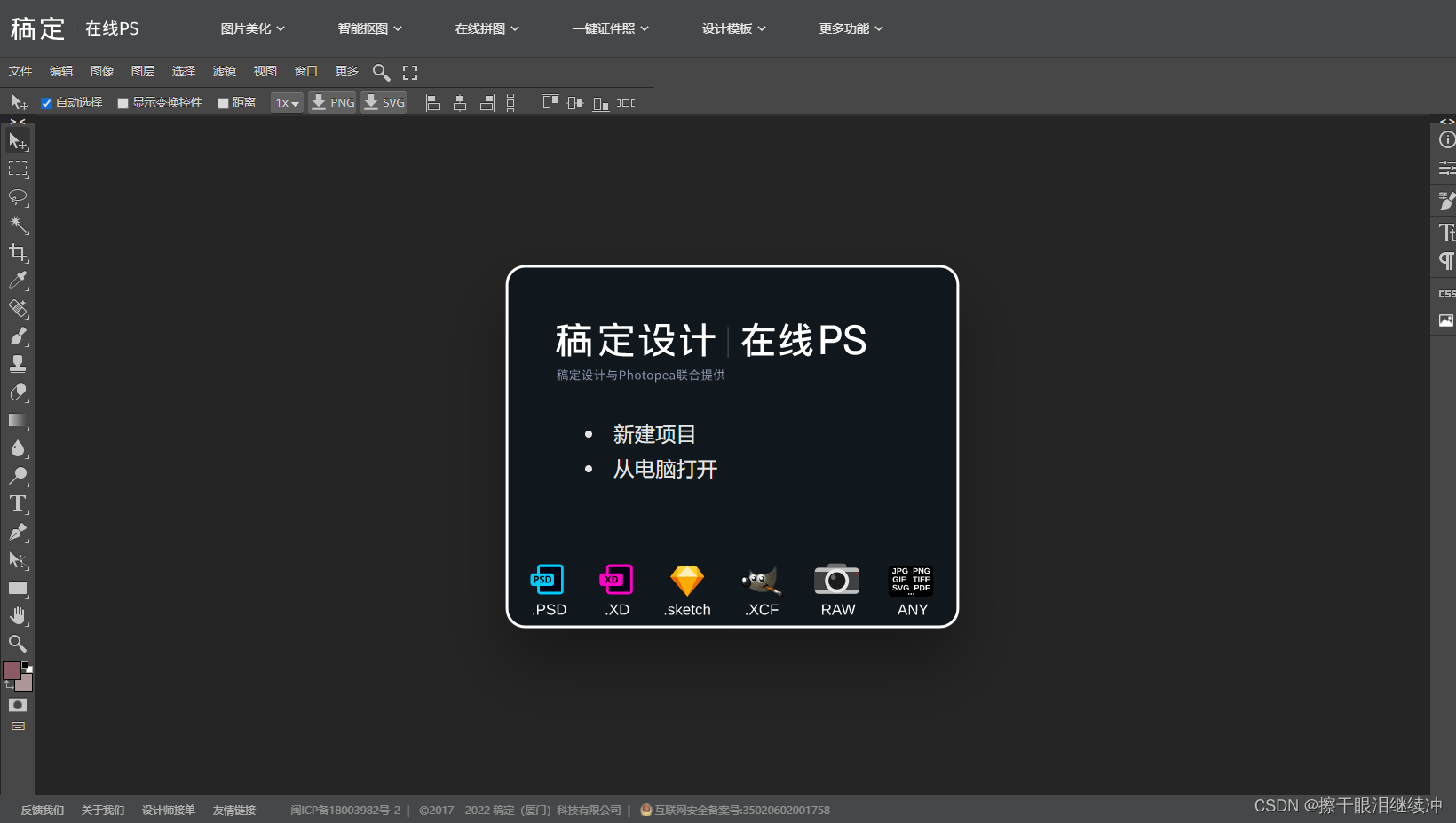Align left edges icon in options bar
Viewport: 1456px width, 823px height.
(433, 103)
